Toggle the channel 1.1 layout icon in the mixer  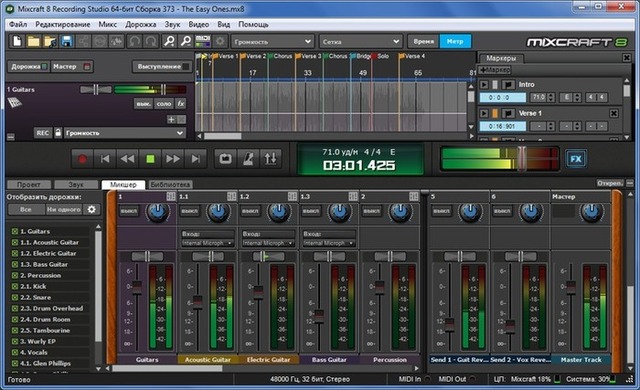pos(231,196)
